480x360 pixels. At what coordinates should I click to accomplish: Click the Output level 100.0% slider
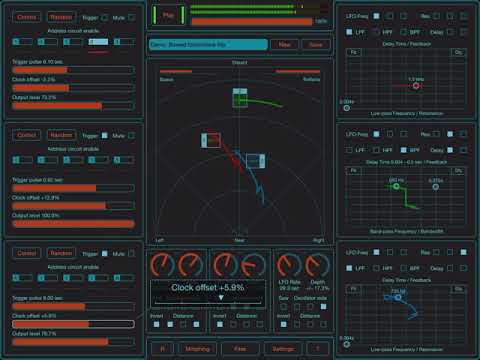click(x=73, y=224)
